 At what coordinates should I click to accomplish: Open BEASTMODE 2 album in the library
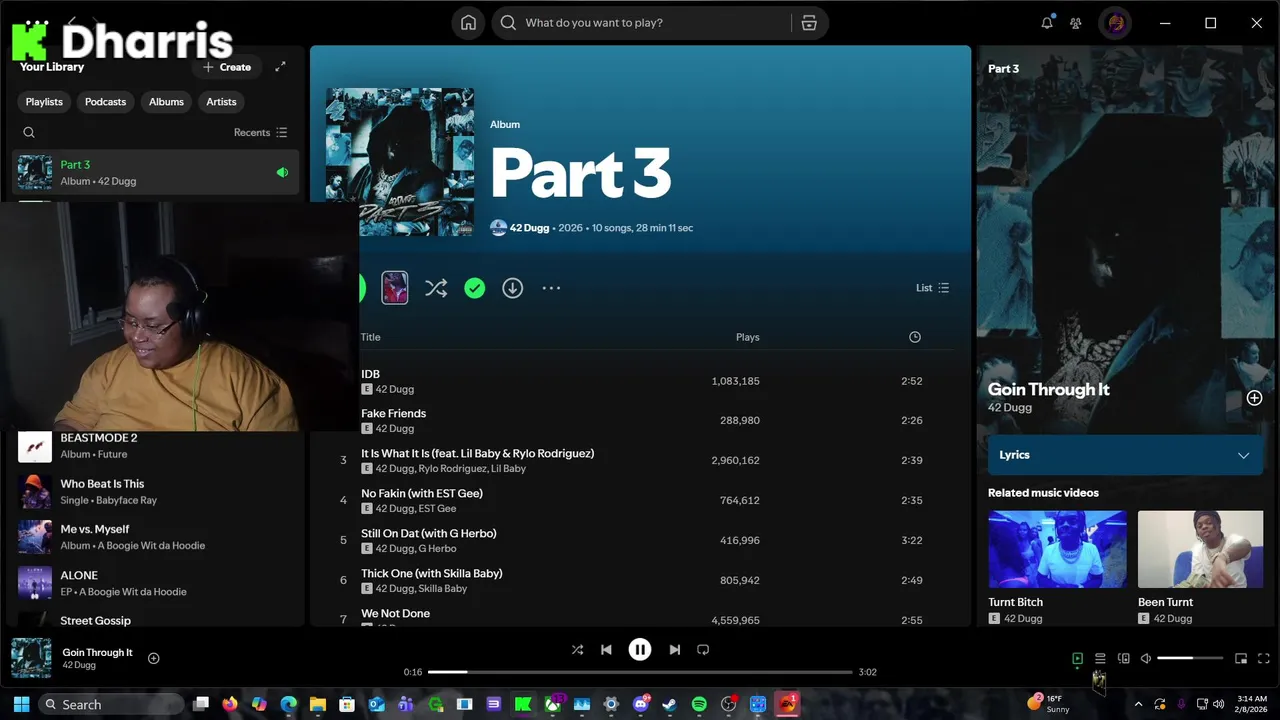click(157, 445)
